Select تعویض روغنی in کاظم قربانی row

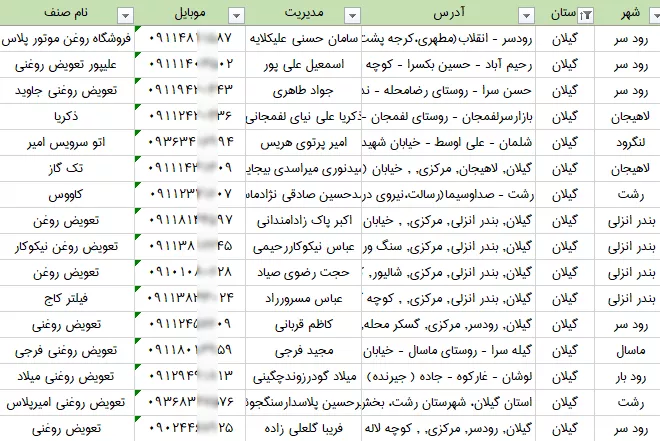coord(67,325)
